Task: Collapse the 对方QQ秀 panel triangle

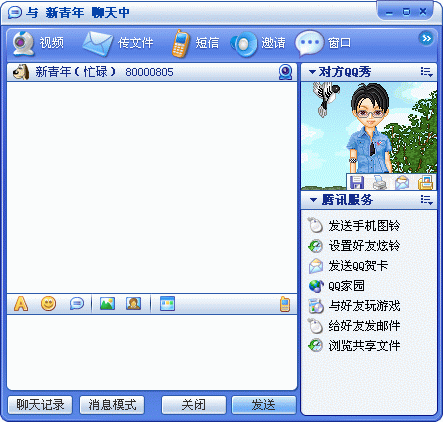Action: 312,72
